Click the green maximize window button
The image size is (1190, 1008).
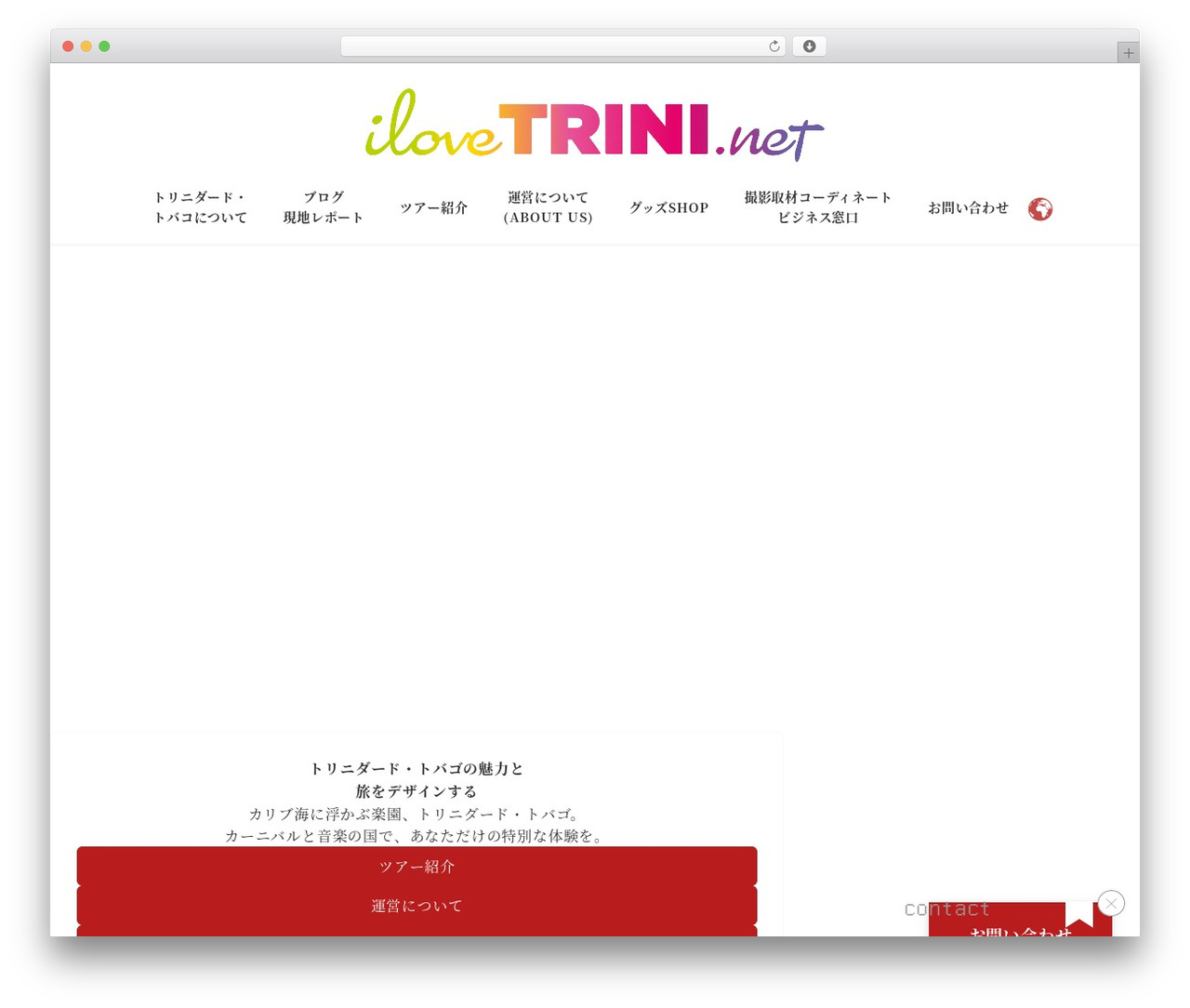click(104, 46)
